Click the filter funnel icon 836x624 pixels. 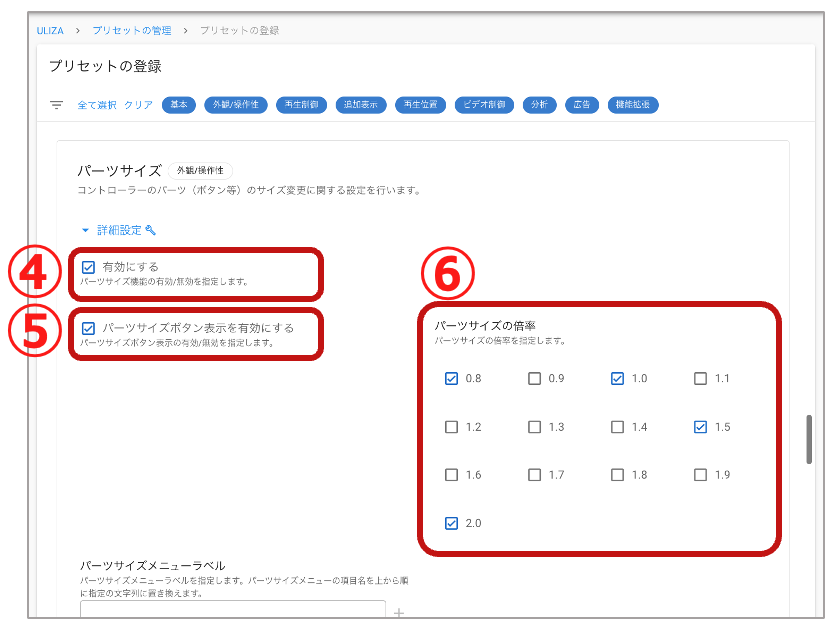coord(56,103)
